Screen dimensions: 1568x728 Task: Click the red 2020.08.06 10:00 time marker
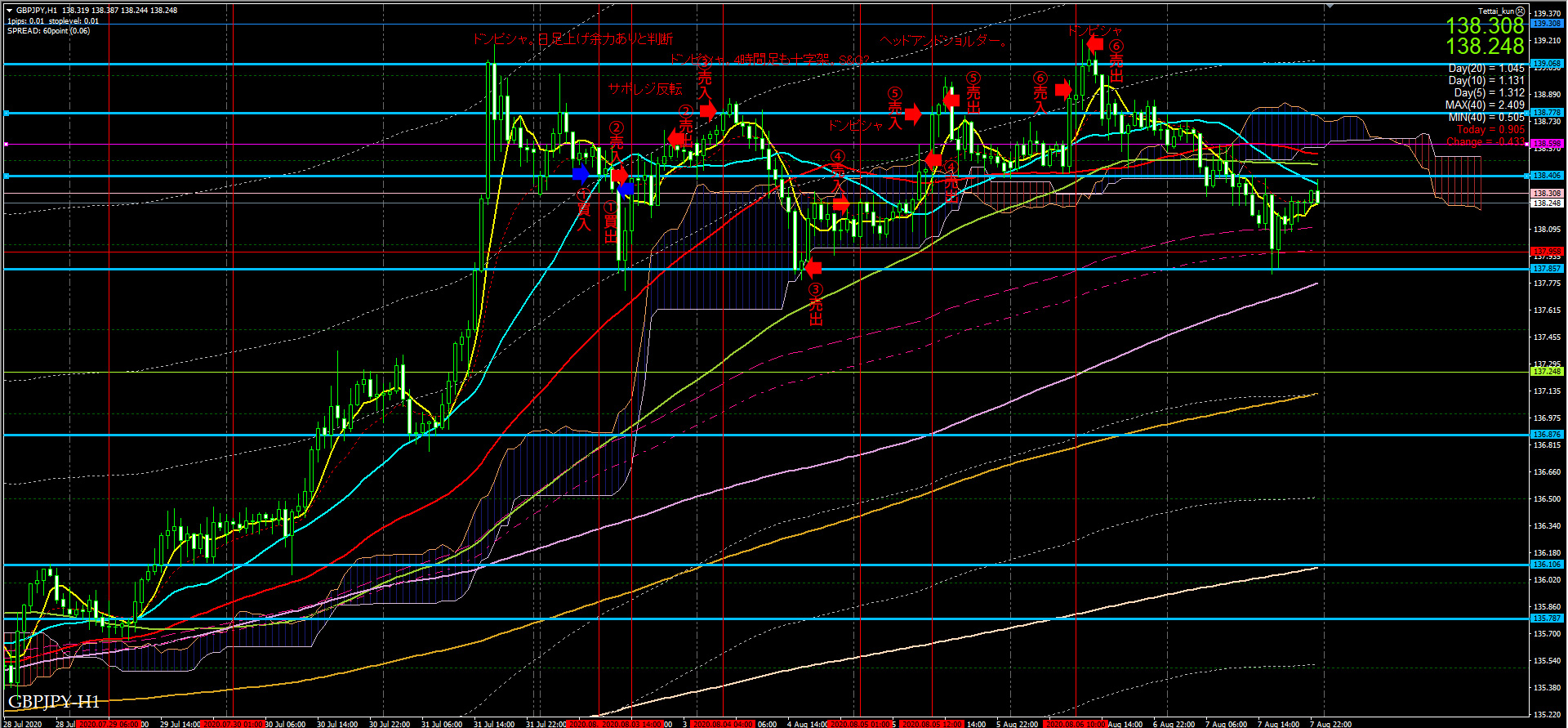click(1076, 724)
